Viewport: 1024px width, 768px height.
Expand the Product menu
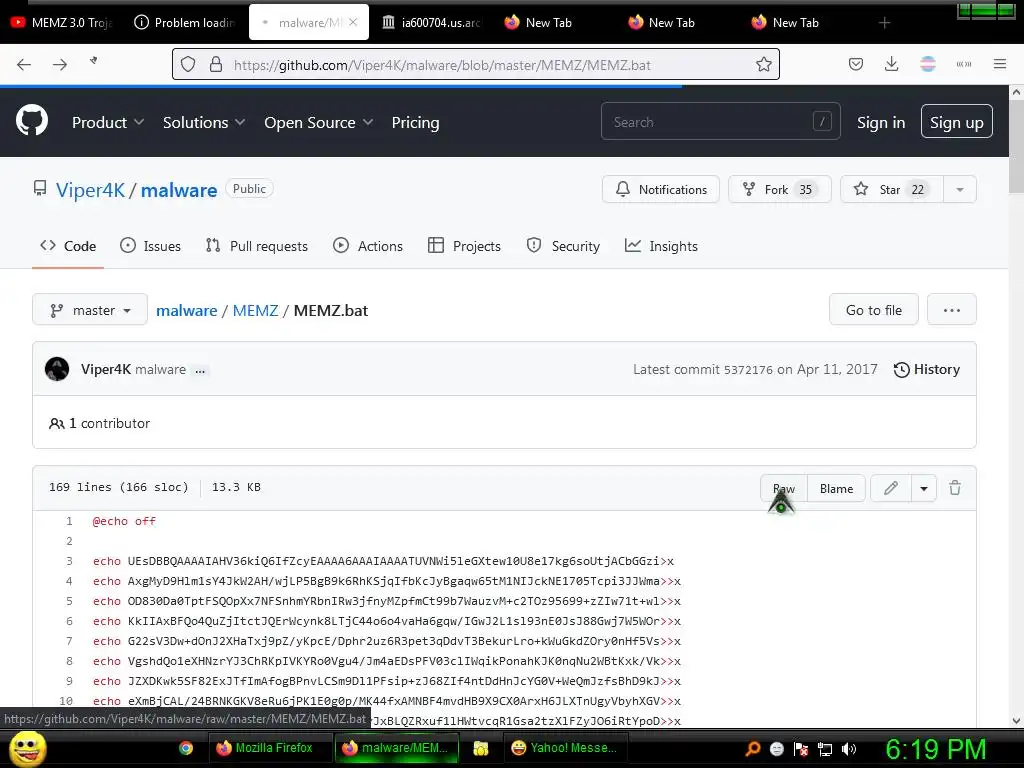tap(108, 122)
